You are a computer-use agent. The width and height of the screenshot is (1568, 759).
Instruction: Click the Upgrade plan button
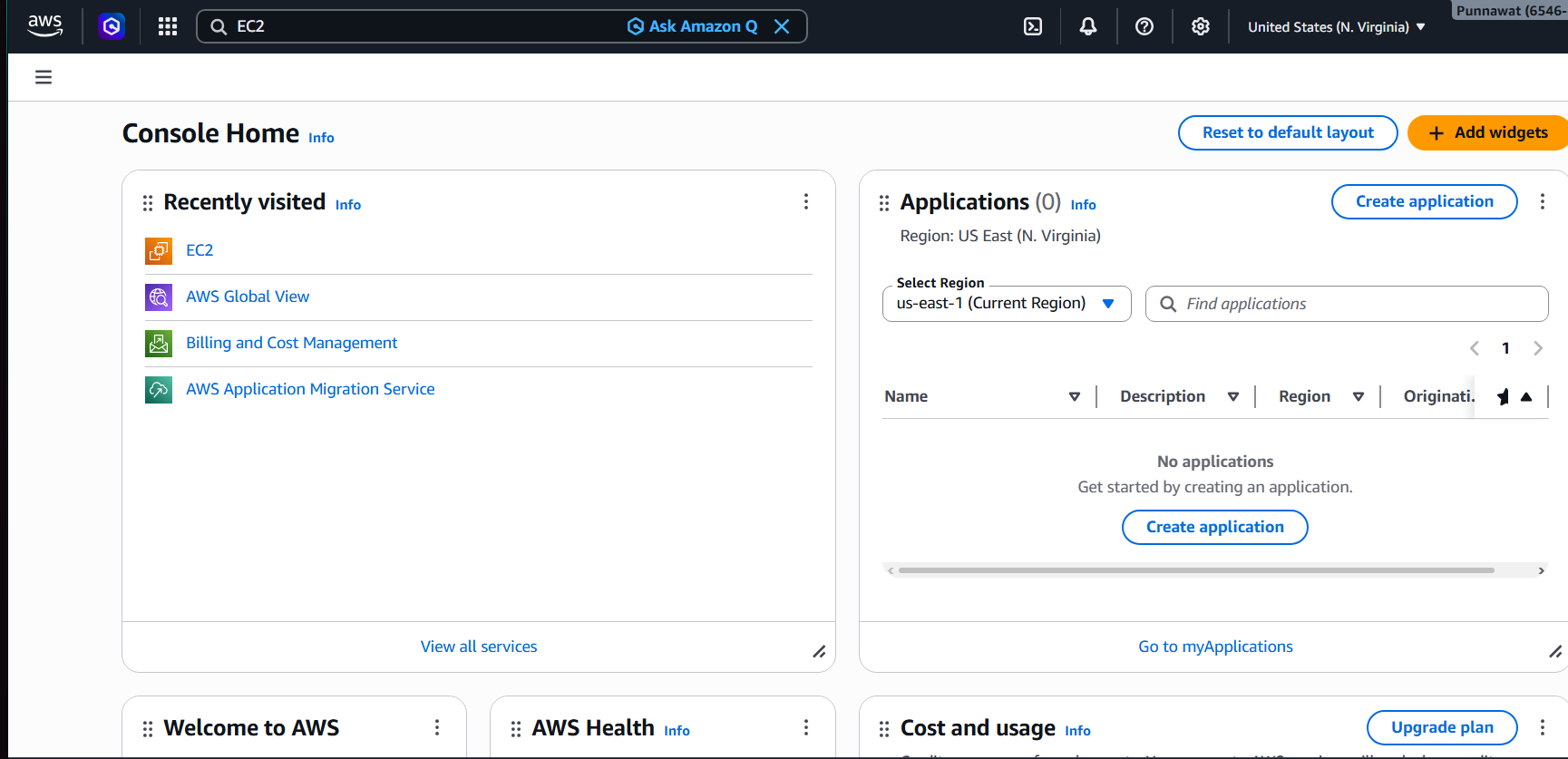1442,727
